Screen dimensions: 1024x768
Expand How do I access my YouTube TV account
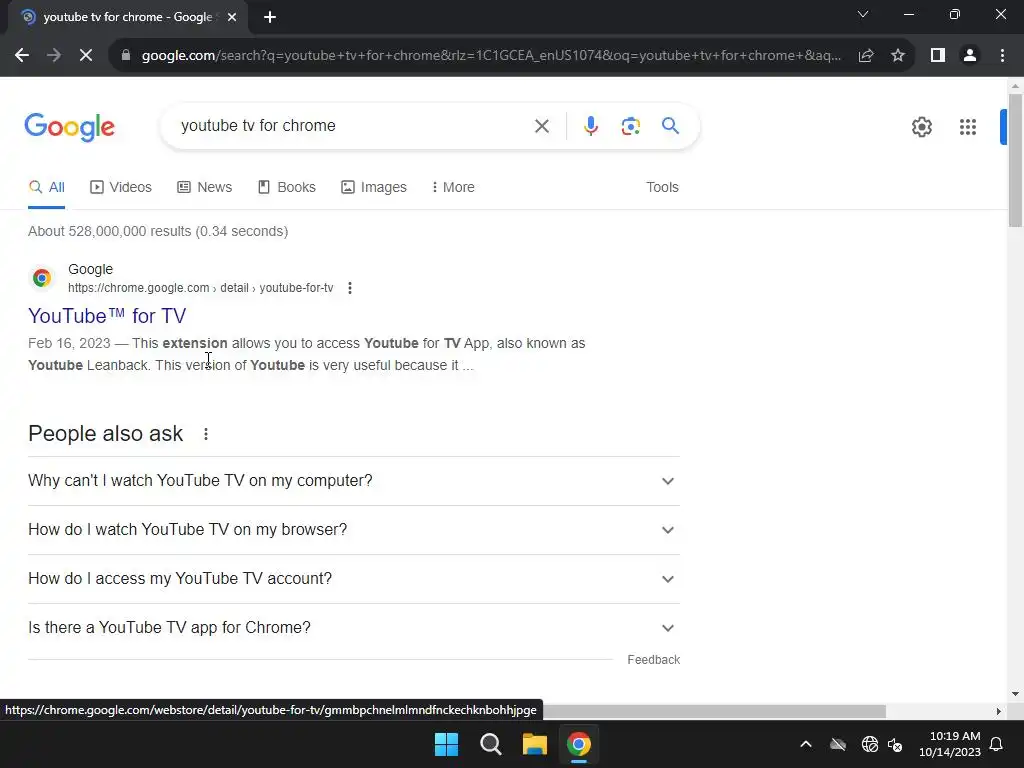(x=354, y=579)
